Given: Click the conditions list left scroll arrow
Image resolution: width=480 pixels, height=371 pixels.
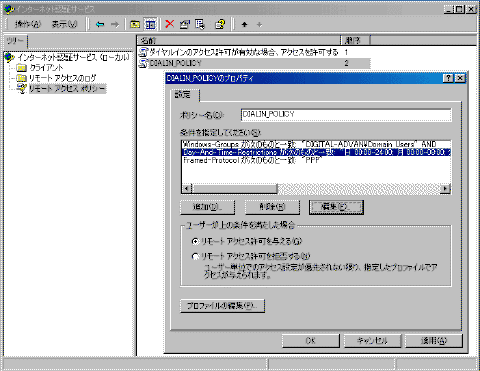Looking at the screenshot, I should pos(187,189).
